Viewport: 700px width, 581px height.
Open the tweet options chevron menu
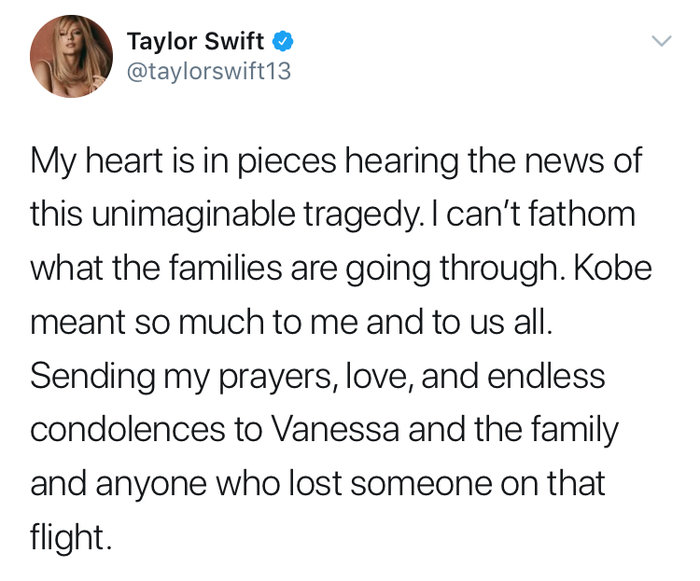(660, 43)
